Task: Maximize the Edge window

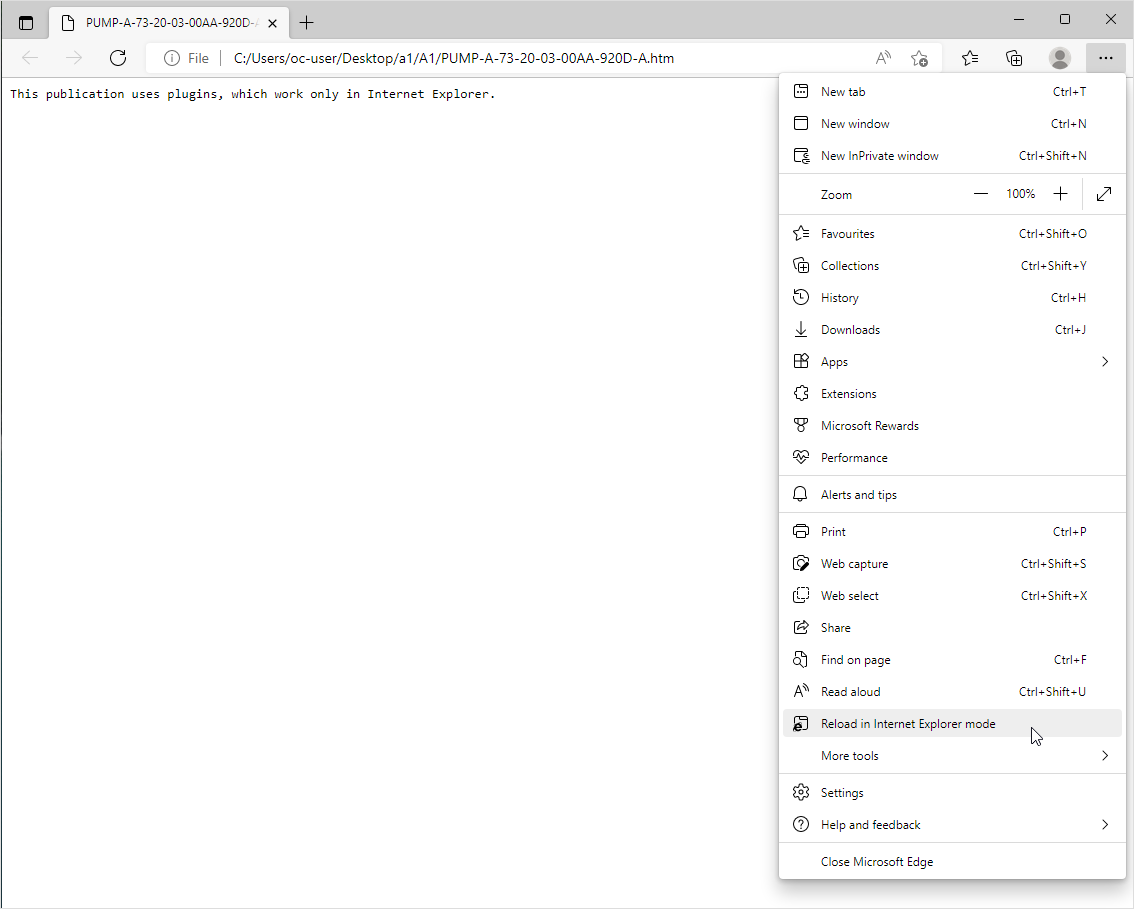Action: pyautogui.click(x=1065, y=20)
